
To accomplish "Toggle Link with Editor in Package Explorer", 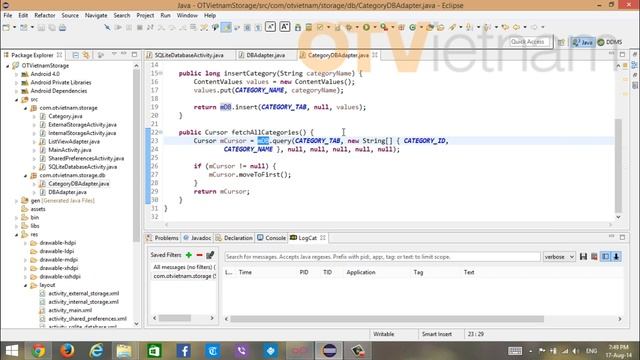I will point(86,55).
